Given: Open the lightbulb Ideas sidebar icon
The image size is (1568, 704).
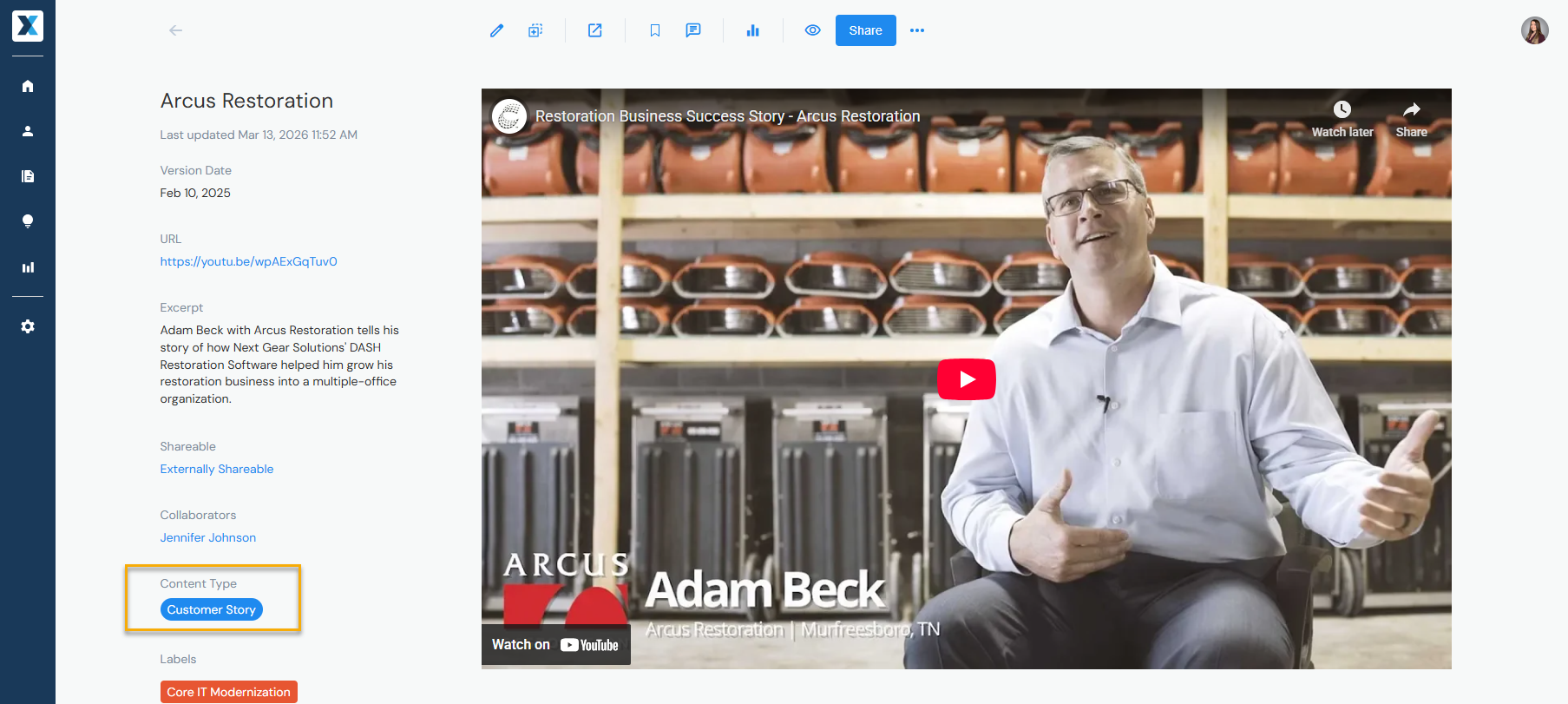Looking at the screenshot, I should (x=28, y=221).
